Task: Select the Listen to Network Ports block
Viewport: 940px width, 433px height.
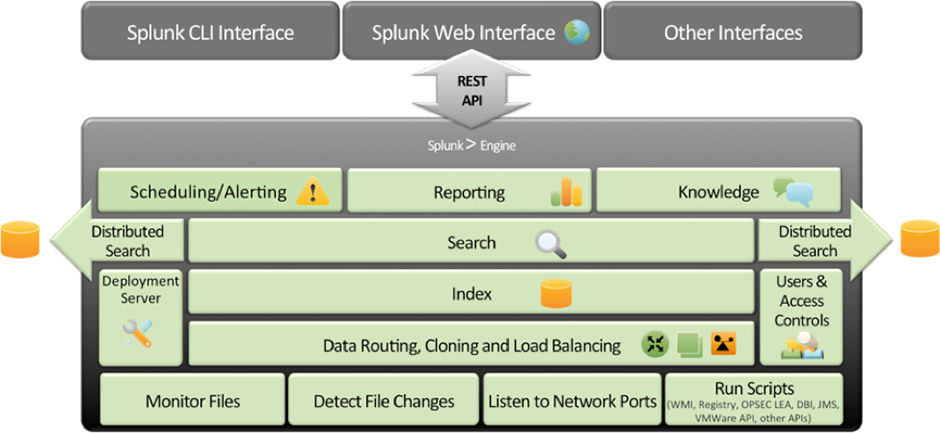Action: (573, 401)
